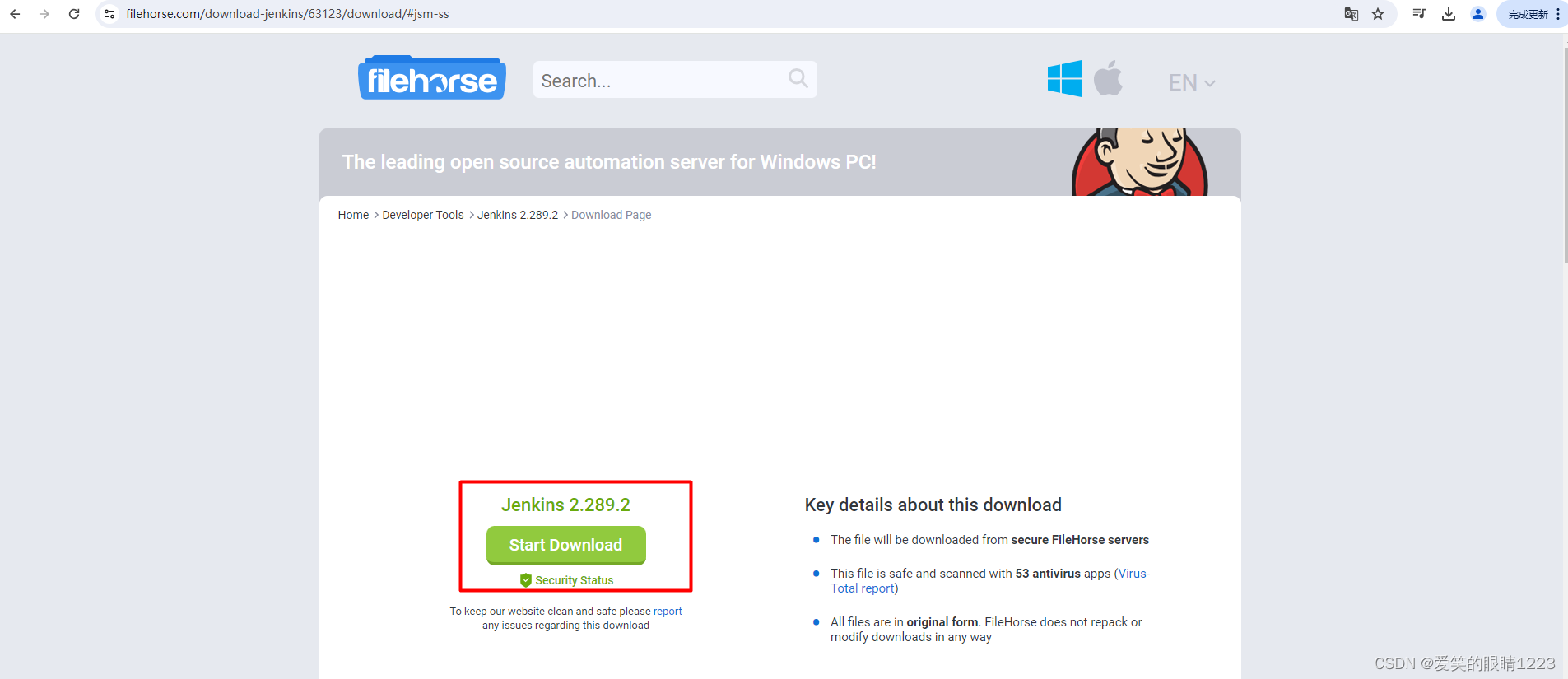Open site information icon in address bar
Screen dimensions: 1568x679
coord(109,14)
